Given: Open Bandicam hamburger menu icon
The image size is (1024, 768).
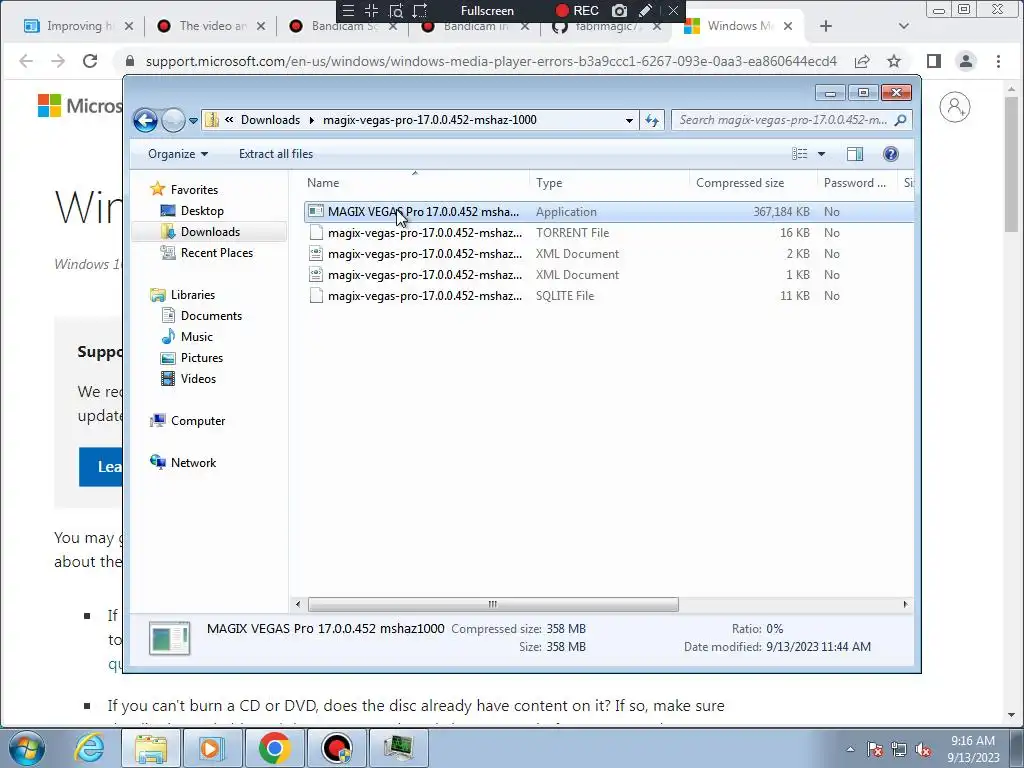Looking at the screenshot, I should tap(348, 10).
